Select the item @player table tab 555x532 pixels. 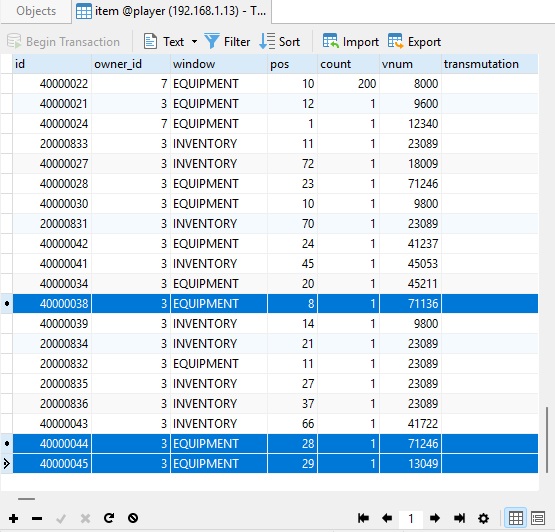[x=171, y=11]
